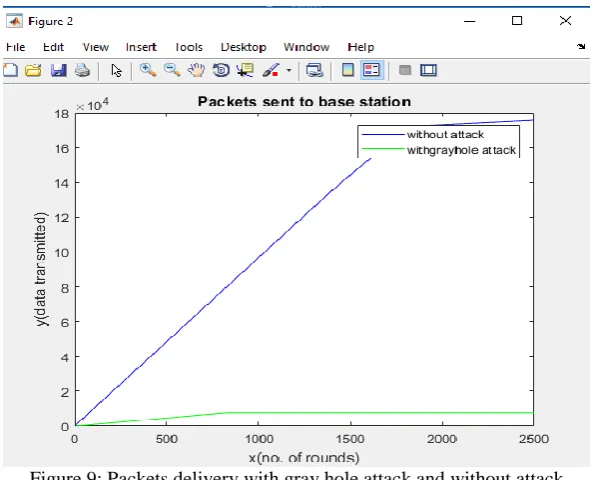Click the Hide Plot Tools icon
Image resolution: width=593 pixels, height=480 pixels.
point(405,70)
